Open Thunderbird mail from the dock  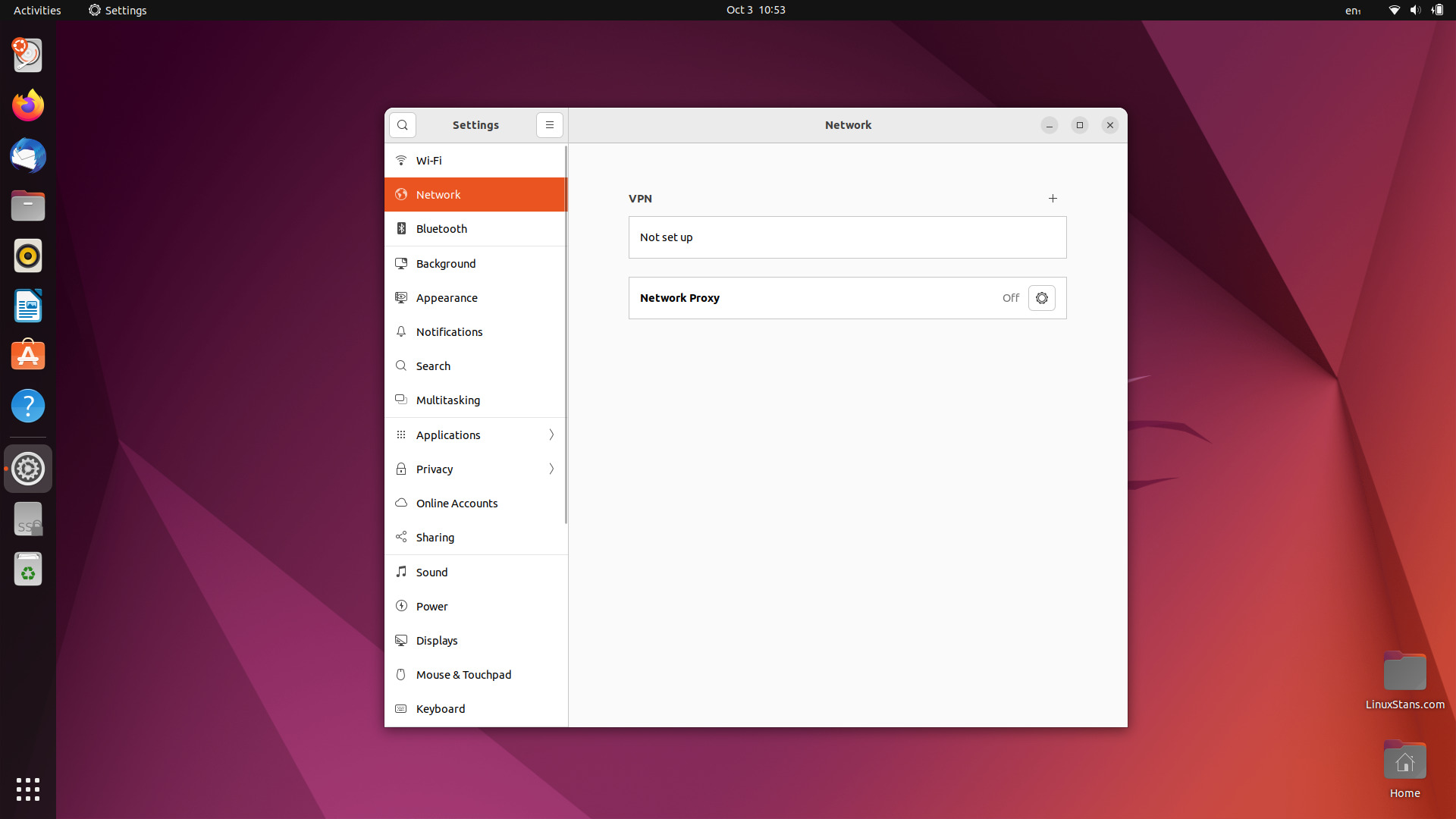(x=28, y=156)
